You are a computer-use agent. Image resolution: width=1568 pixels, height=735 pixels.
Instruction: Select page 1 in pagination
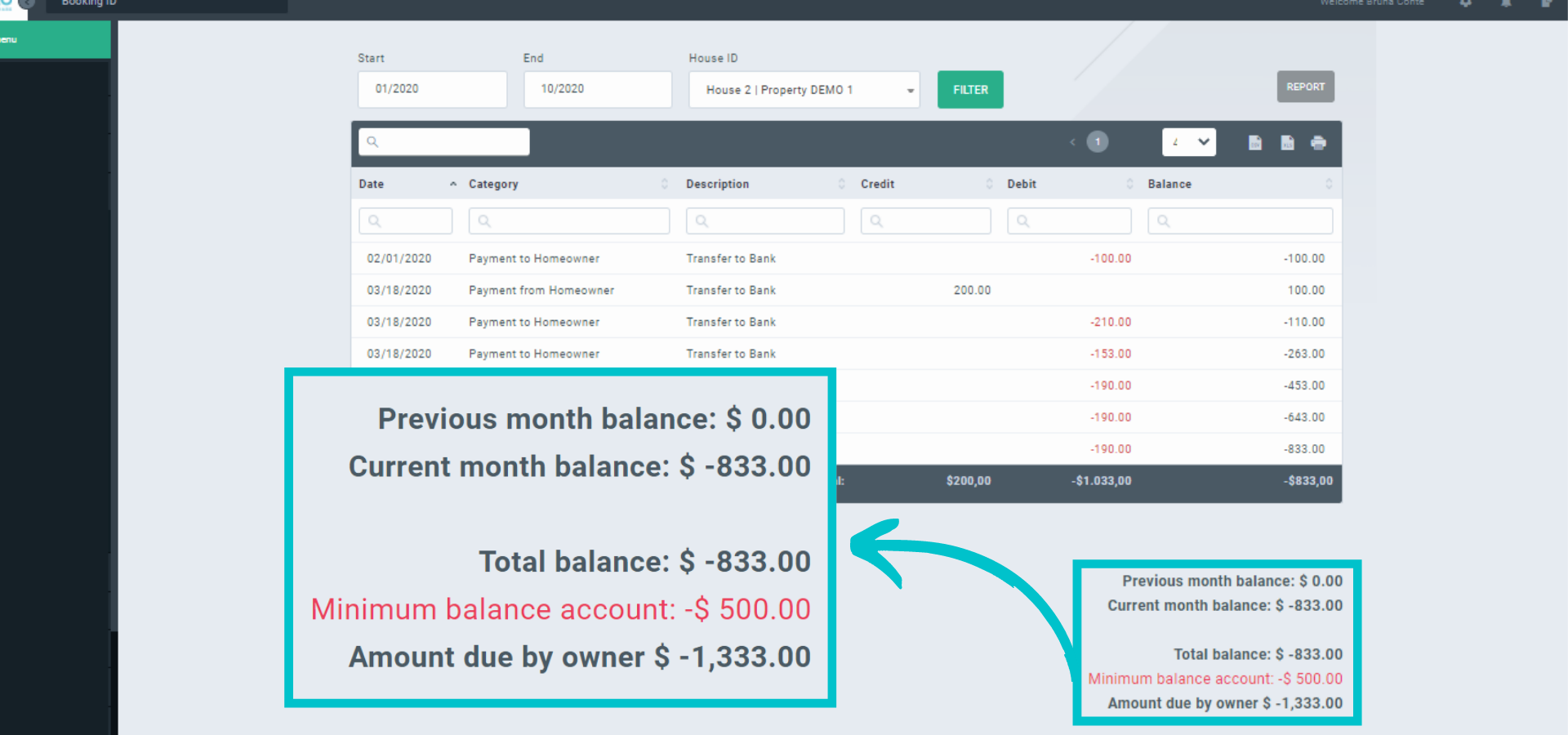point(1098,142)
